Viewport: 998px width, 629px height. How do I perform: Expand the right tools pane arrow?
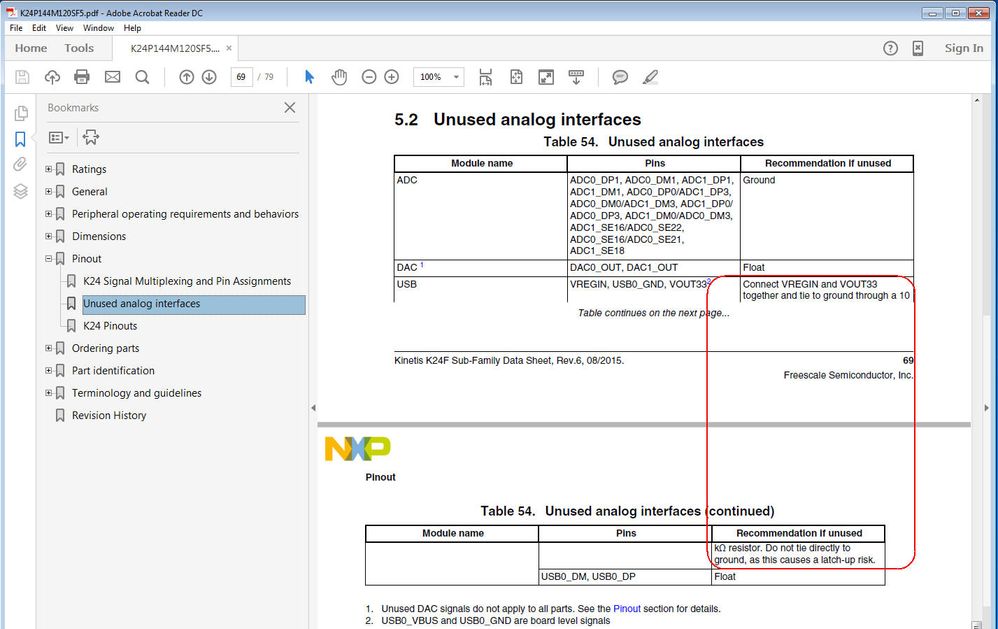point(987,407)
